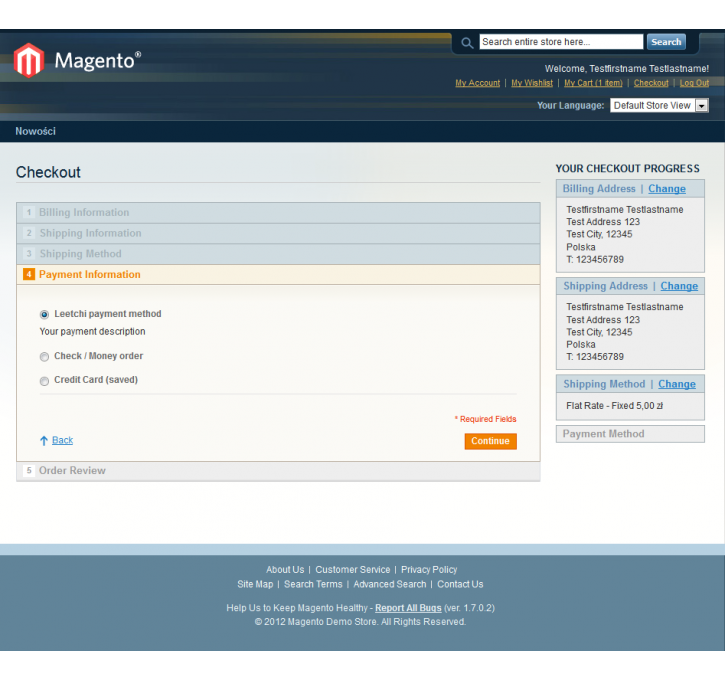
Task: Expand the Billing Information step
Action: (278, 213)
